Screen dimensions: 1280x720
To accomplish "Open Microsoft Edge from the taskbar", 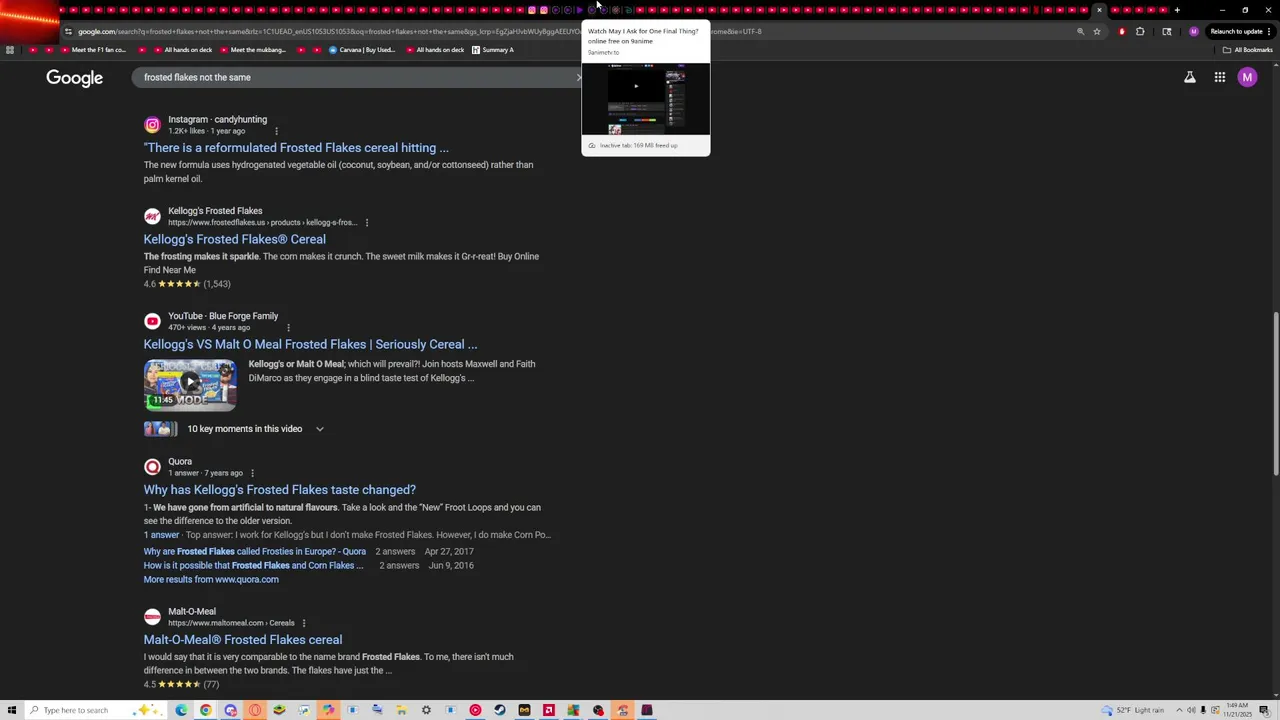I will pyautogui.click(x=181, y=710).
